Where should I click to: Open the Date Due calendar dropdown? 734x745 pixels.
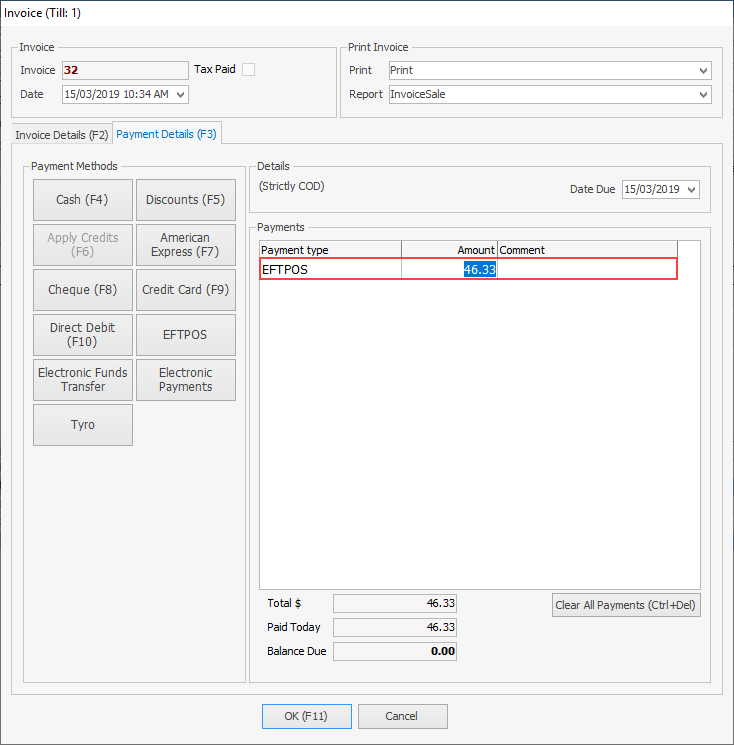[692, 190]
